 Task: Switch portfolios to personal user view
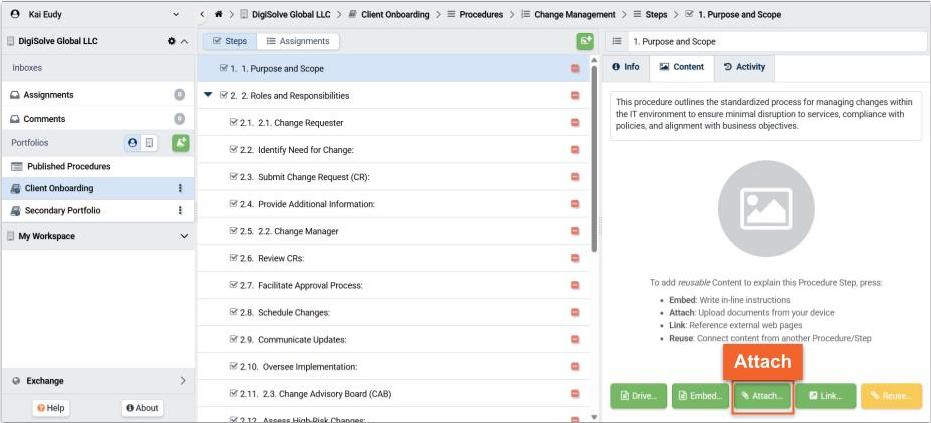[x=134, y=143]
